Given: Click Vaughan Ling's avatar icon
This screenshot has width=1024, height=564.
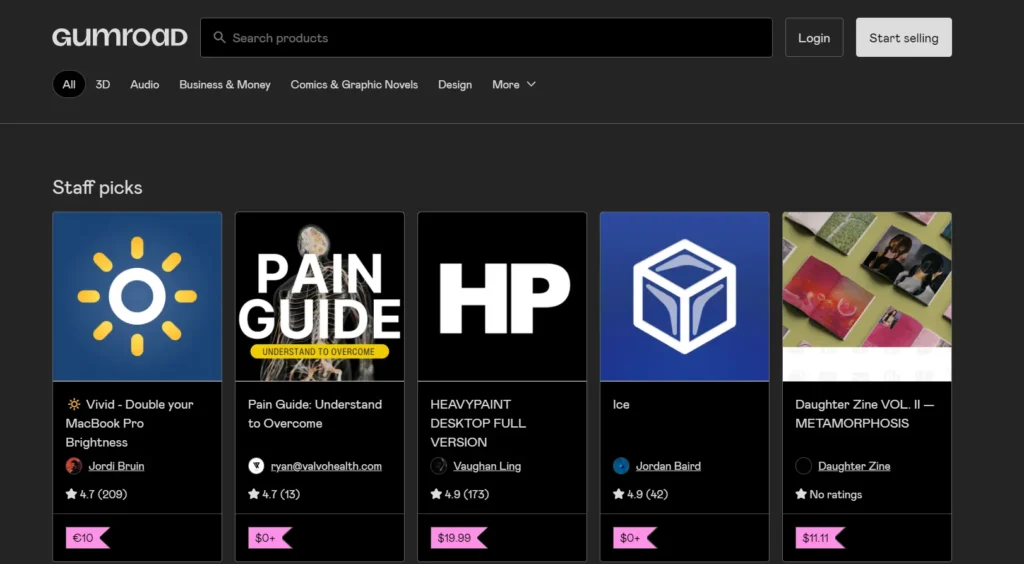Looking at the screenshot, I should point(439,466).
